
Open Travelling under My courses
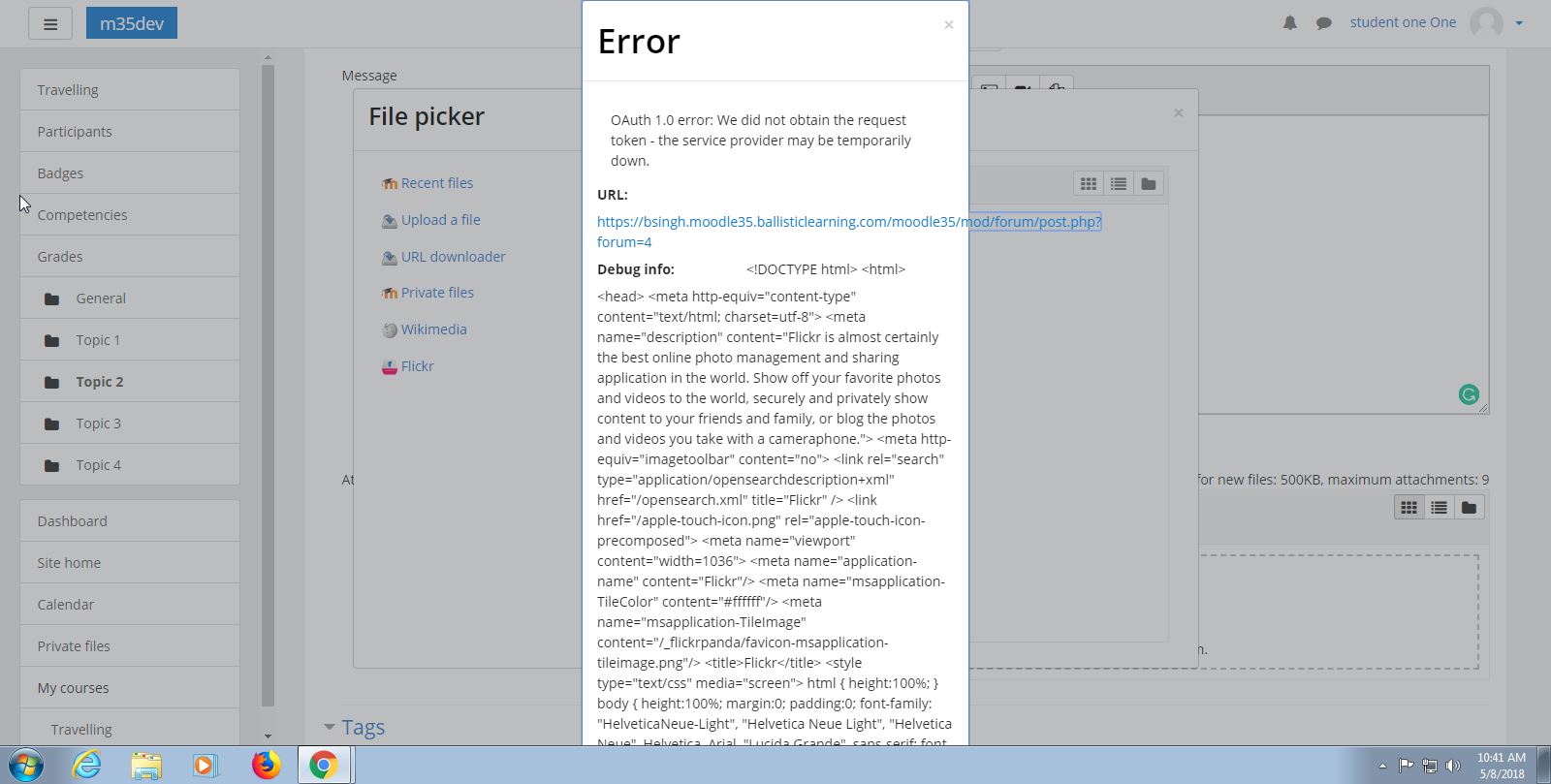click(x=130, y=729)
